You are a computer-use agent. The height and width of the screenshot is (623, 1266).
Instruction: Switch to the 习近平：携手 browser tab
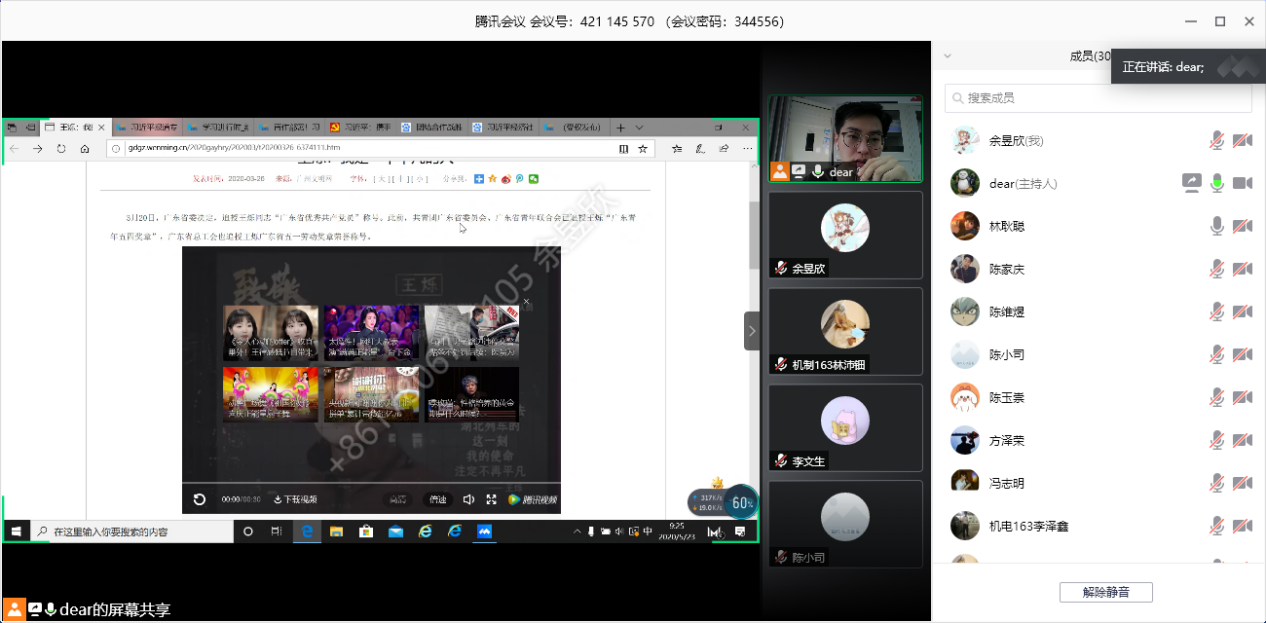tap(362, 128)
